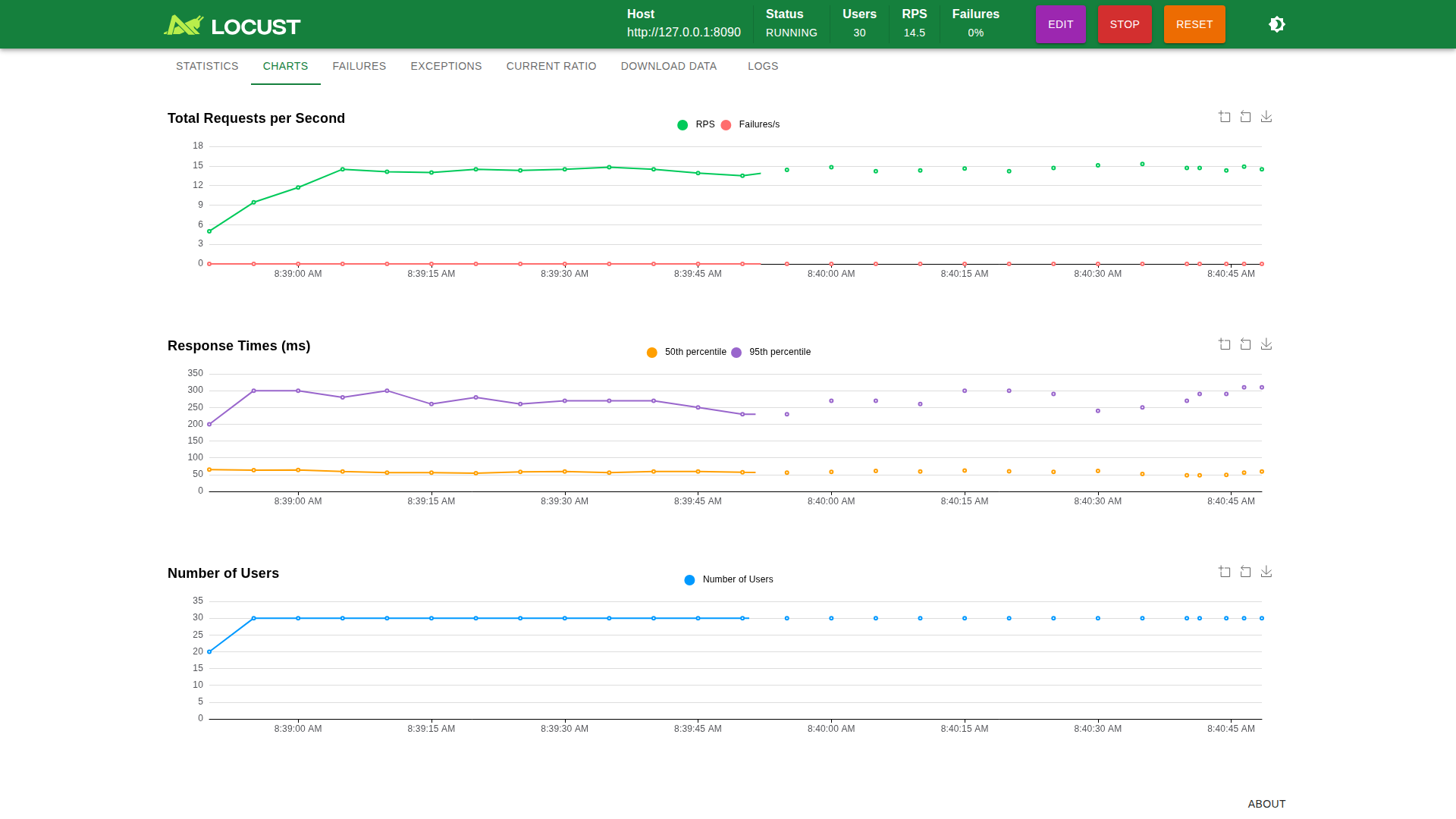Reset zoom on Number of Users chart
This screenshot has width=1456, height=819.
point(1245,572)
